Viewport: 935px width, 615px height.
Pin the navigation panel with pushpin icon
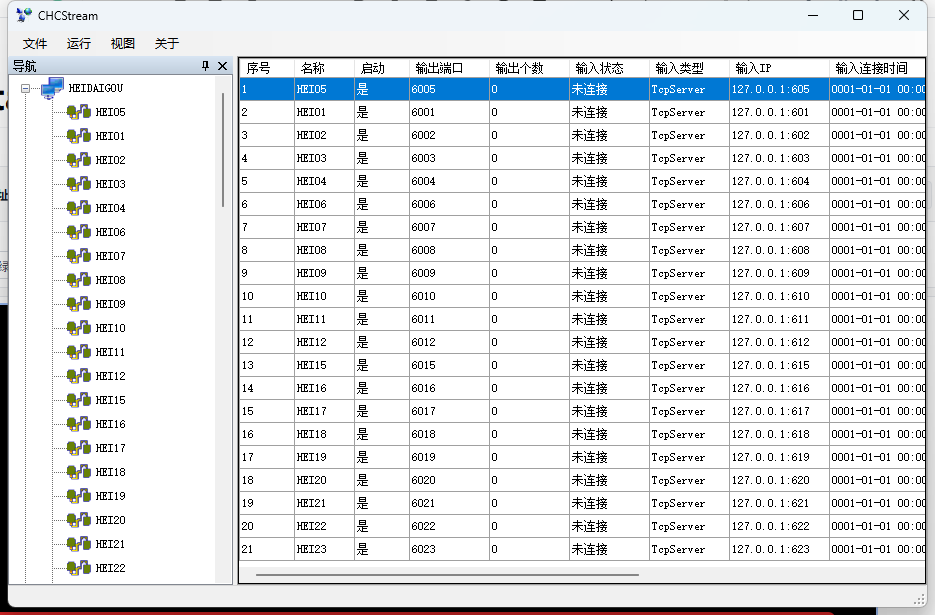pyautogui.click(x=206, y=66)
